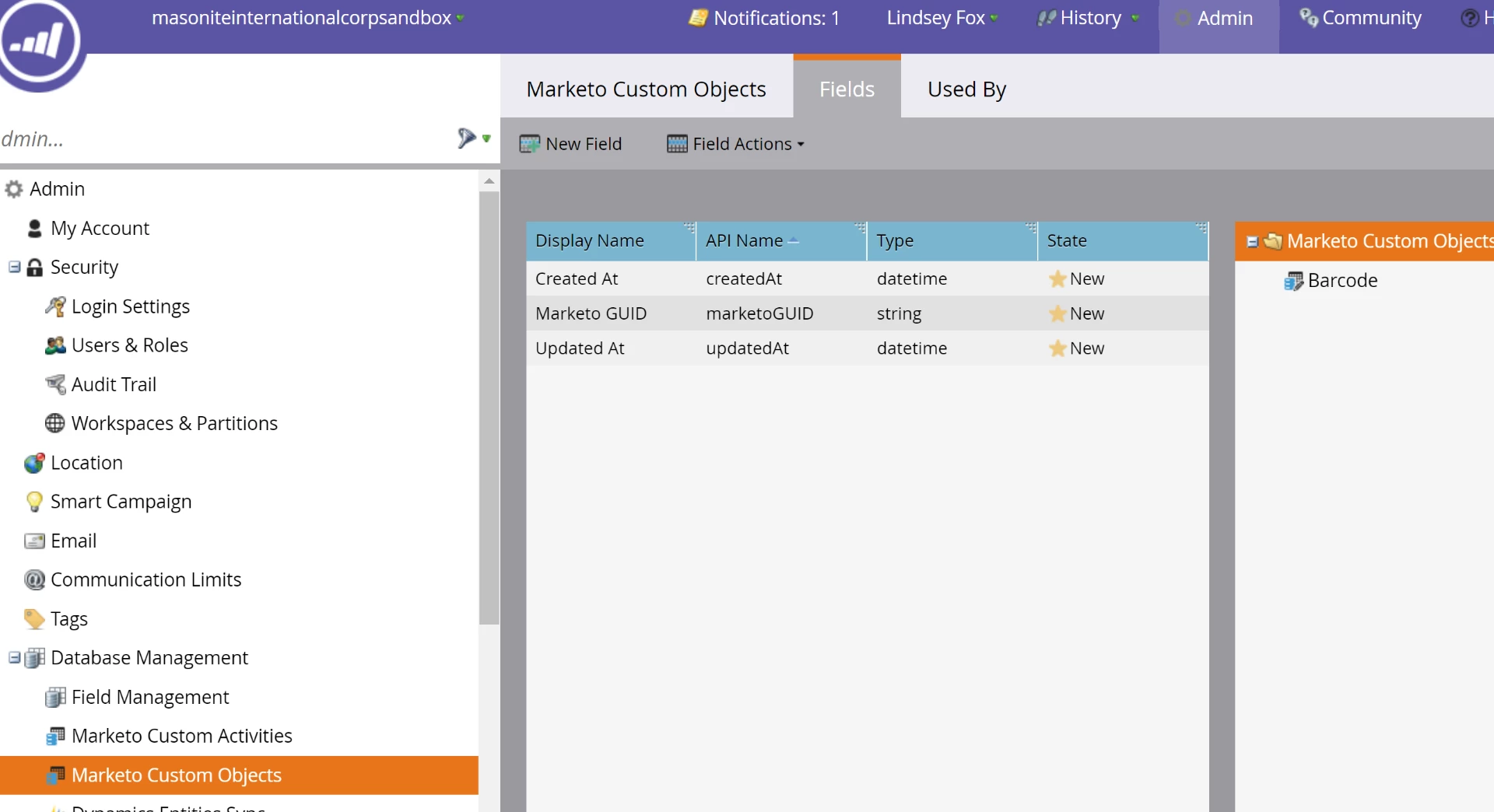1494x812 pixels.
Task: Click the New Field button
Action: pyautogui.click(x=570, y=144)
